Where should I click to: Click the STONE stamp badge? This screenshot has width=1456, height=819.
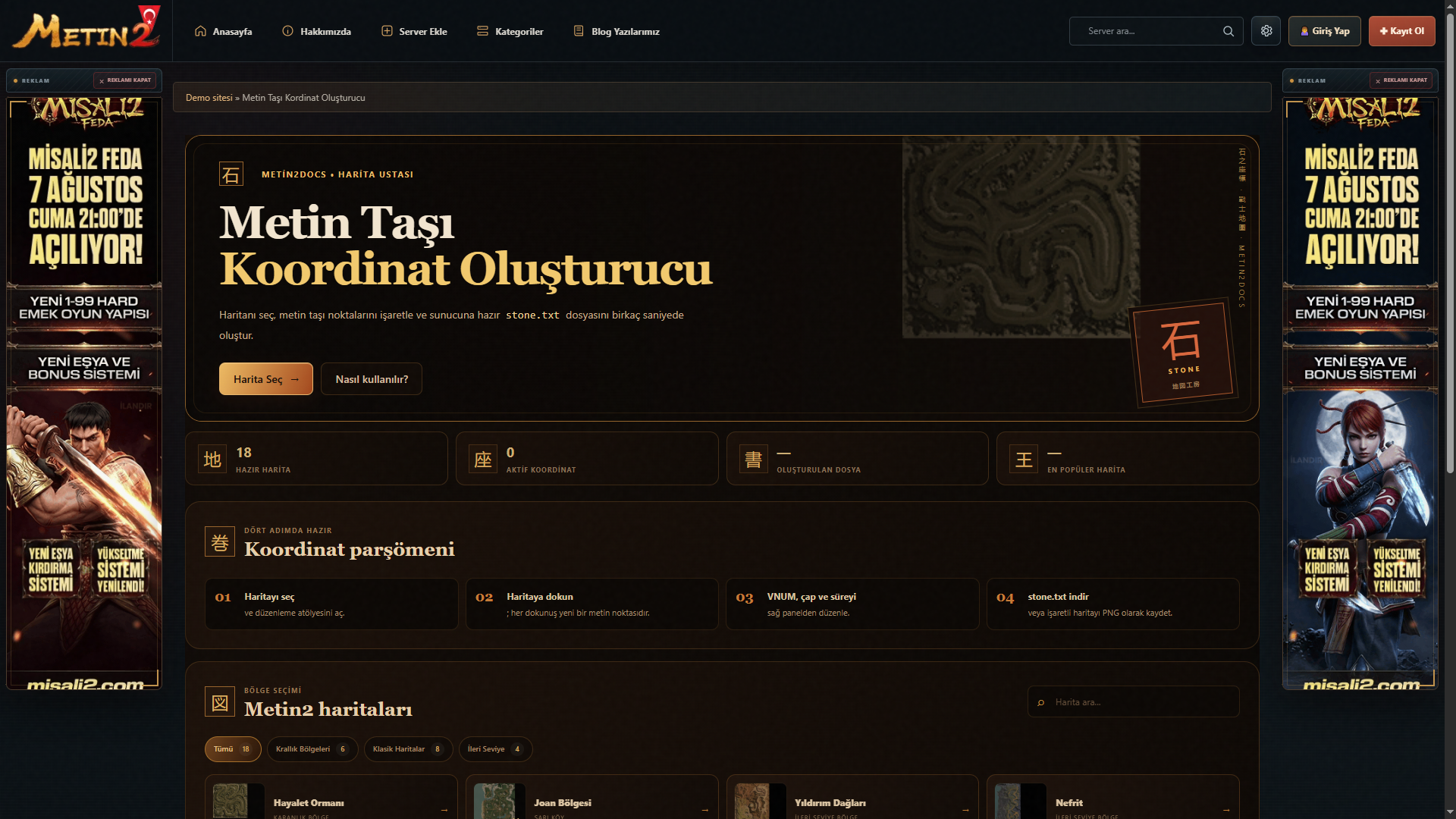pos(1183,351)
